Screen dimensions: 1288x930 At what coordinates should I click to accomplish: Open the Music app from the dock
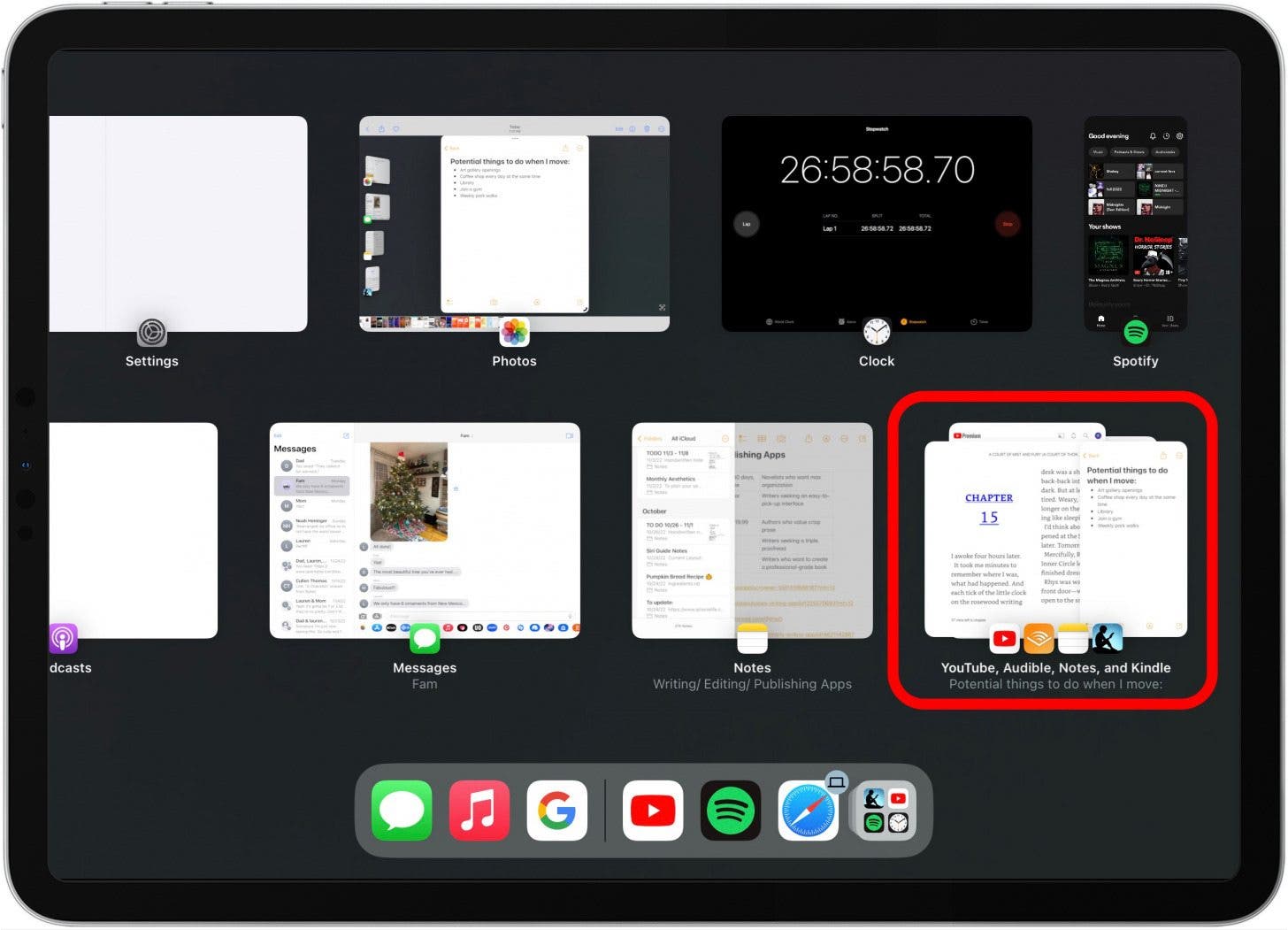pos(479,810)
